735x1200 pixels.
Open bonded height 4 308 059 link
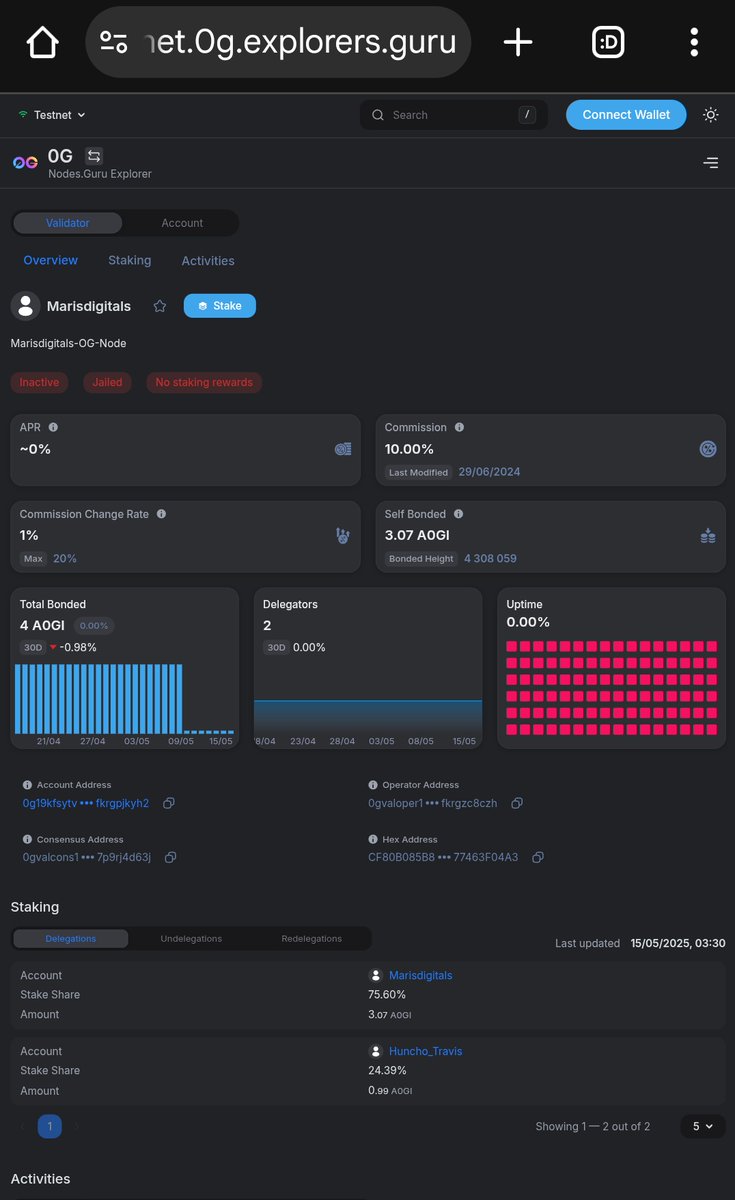pyautogui.click(x=490, y=558)
